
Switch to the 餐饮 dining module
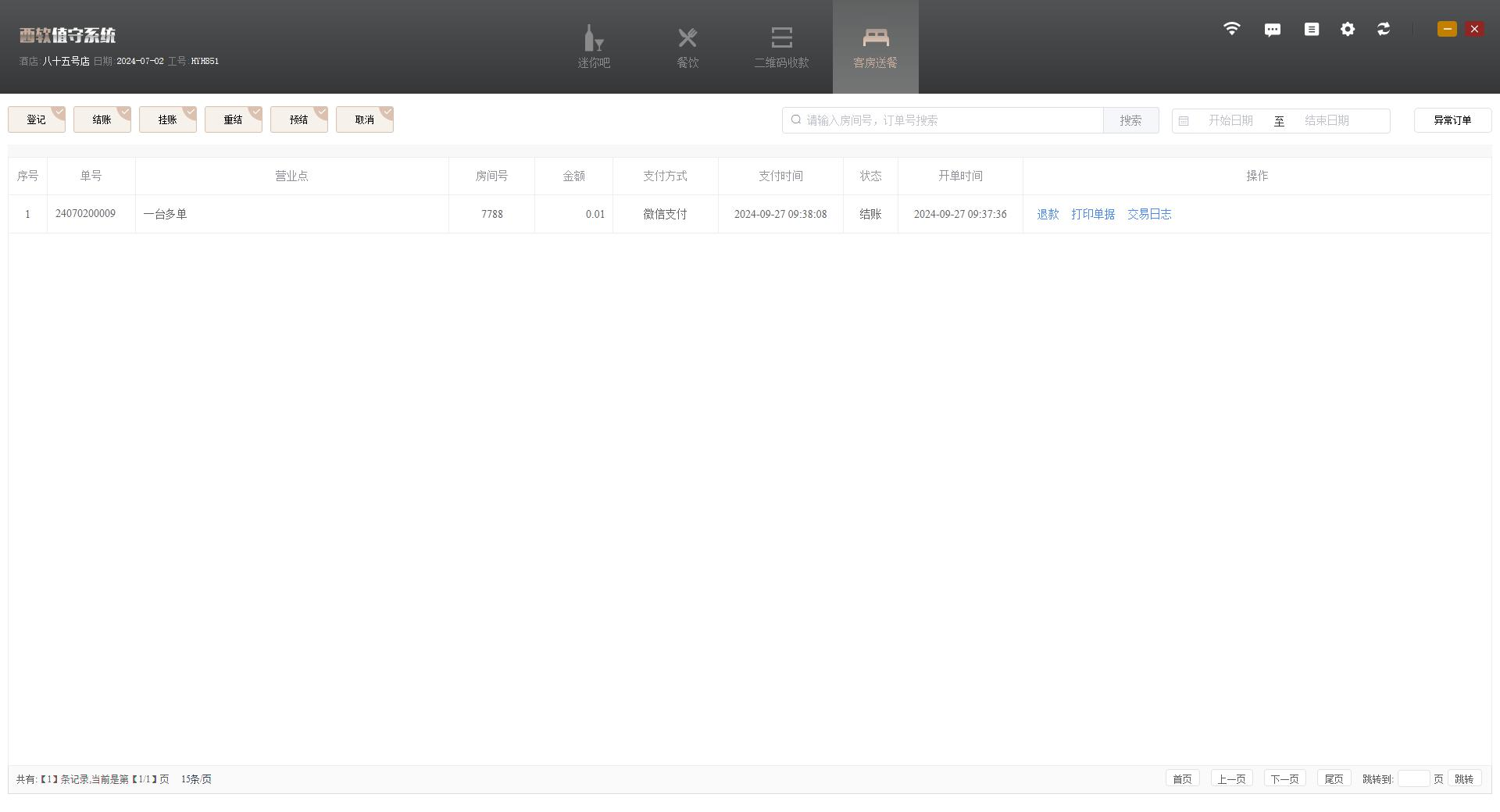687,47
